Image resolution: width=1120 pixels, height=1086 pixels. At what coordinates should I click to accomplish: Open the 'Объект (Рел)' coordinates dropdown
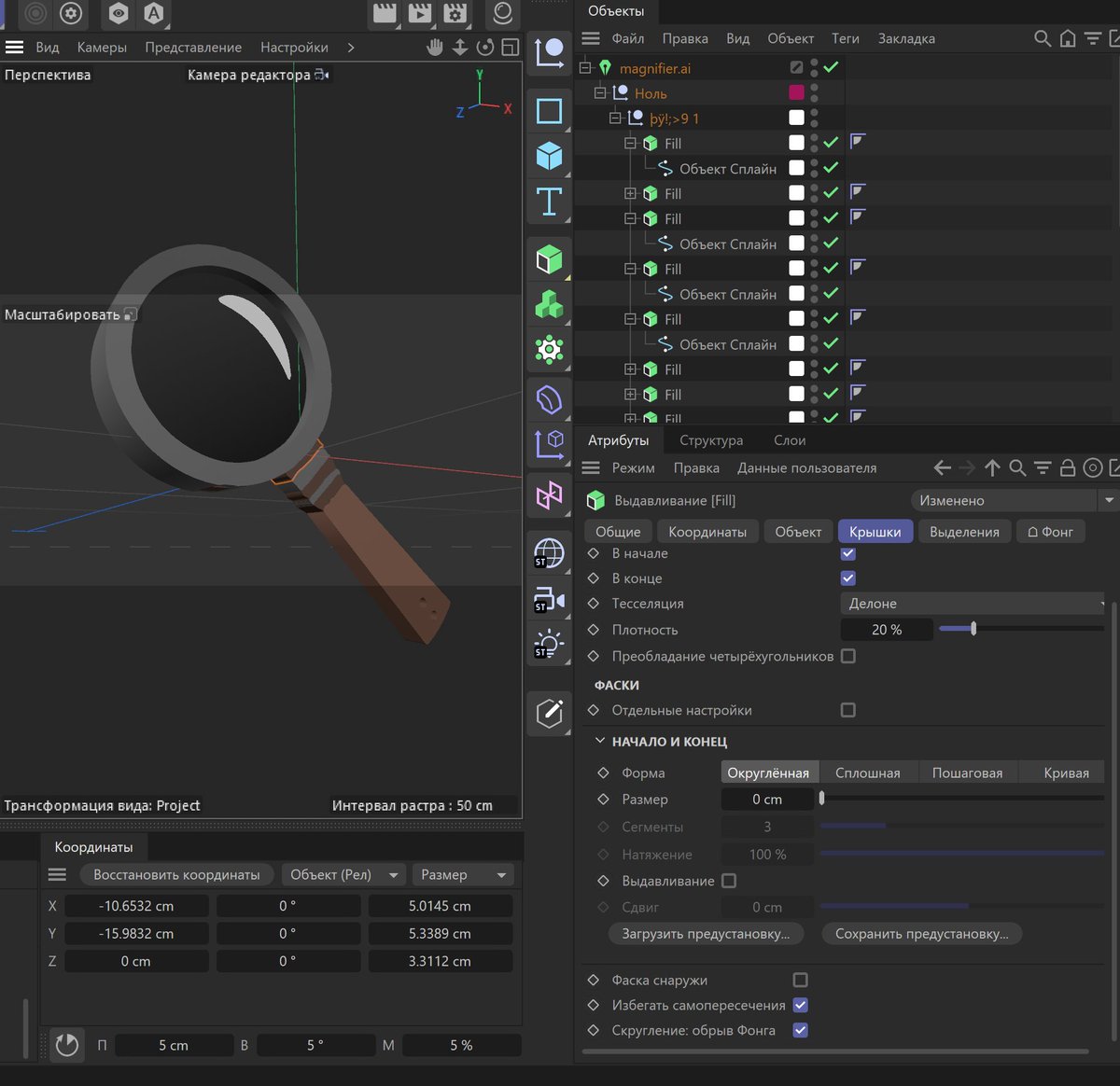click(x=344, y=874)
